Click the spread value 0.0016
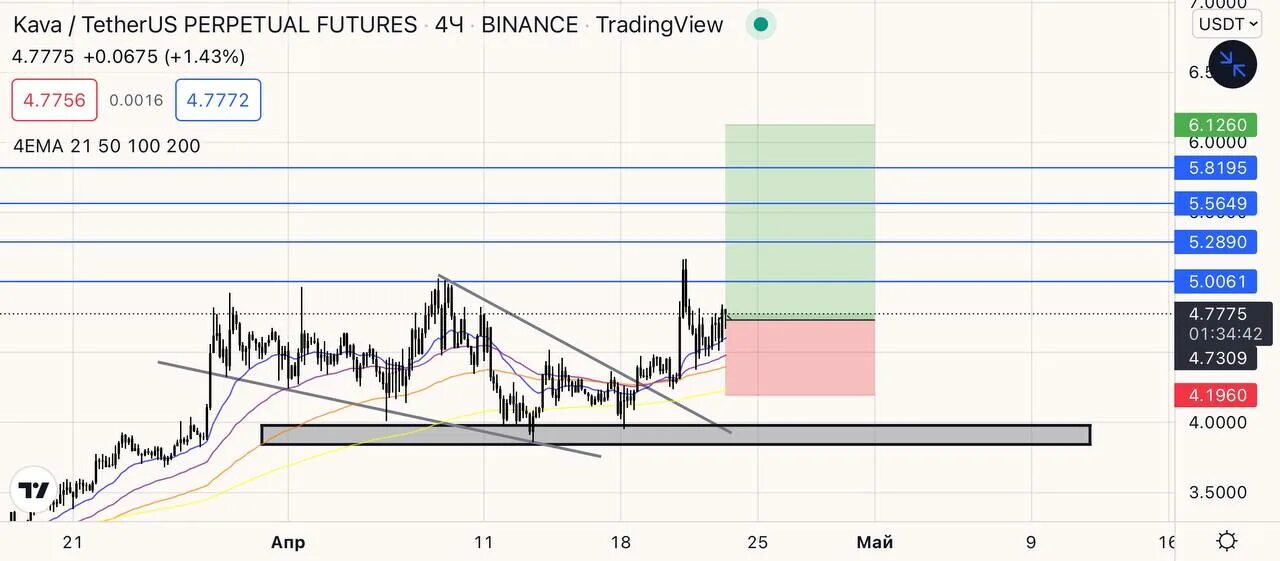Viewport: 1280px width, 561px height. point(136,100)
